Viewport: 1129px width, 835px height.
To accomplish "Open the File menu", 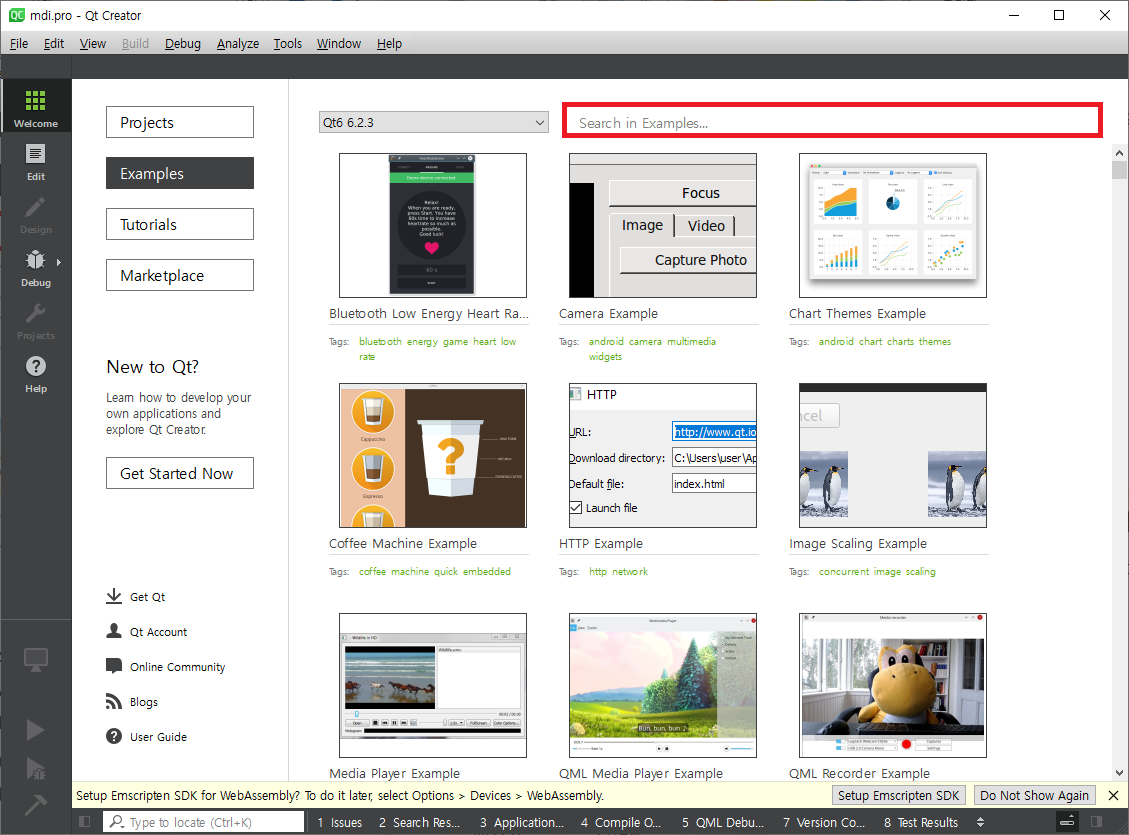I will click(19, 43).
